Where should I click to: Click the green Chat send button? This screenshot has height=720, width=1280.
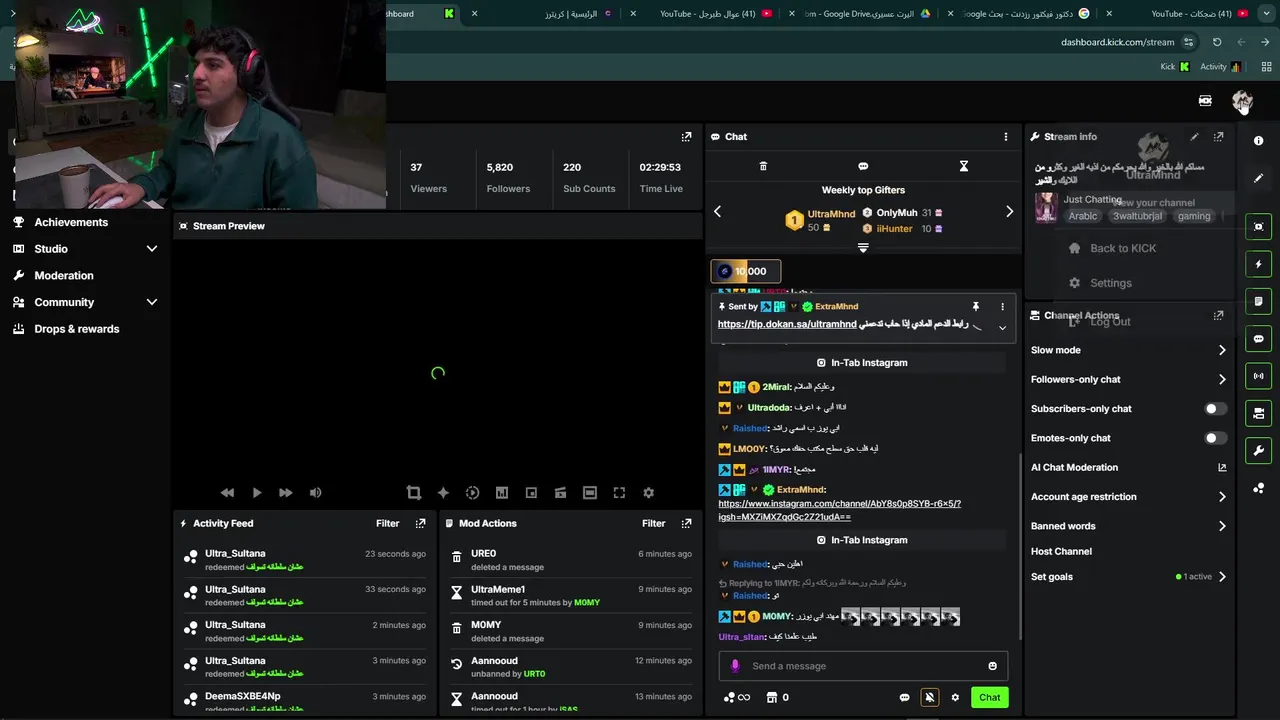(989, 697)
